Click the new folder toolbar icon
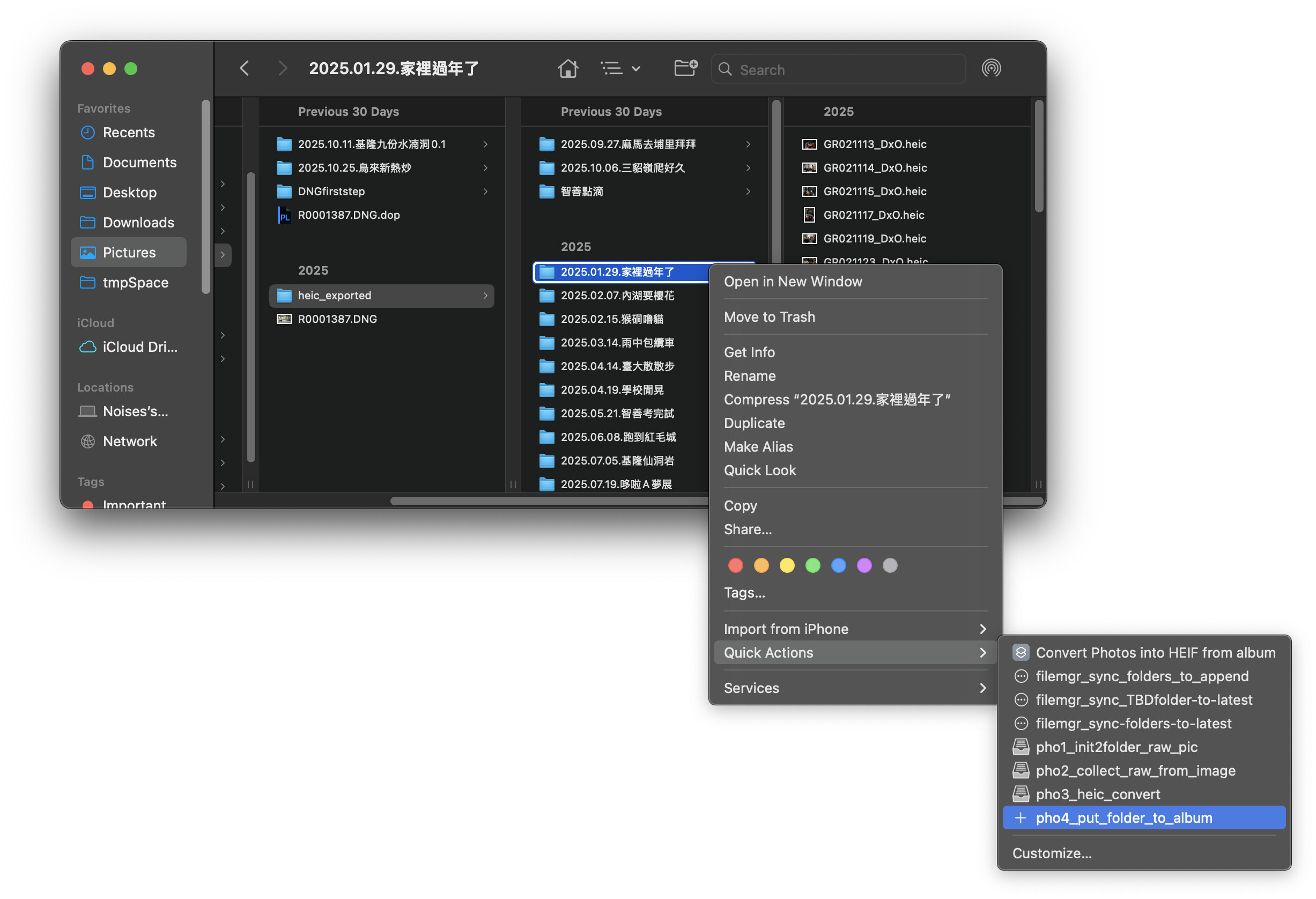This screenshot has height=899, width=1316. point(685,69)
